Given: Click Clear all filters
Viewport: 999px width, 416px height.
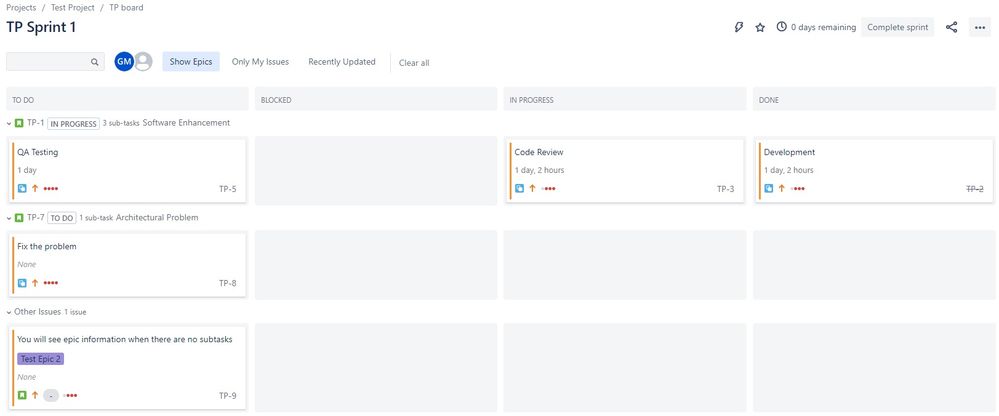Looking at the screenshot, I should (x=414, y=63).
